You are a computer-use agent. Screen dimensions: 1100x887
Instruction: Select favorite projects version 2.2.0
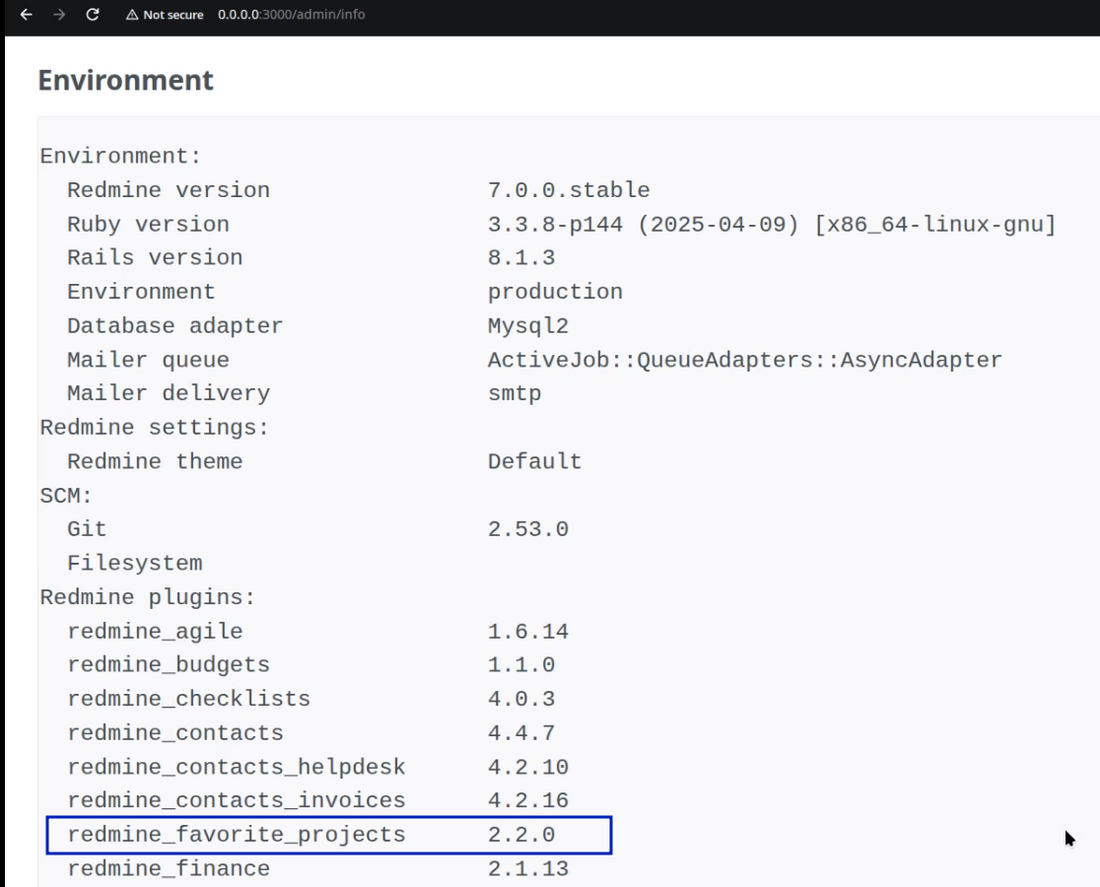(x=521, y=835)
